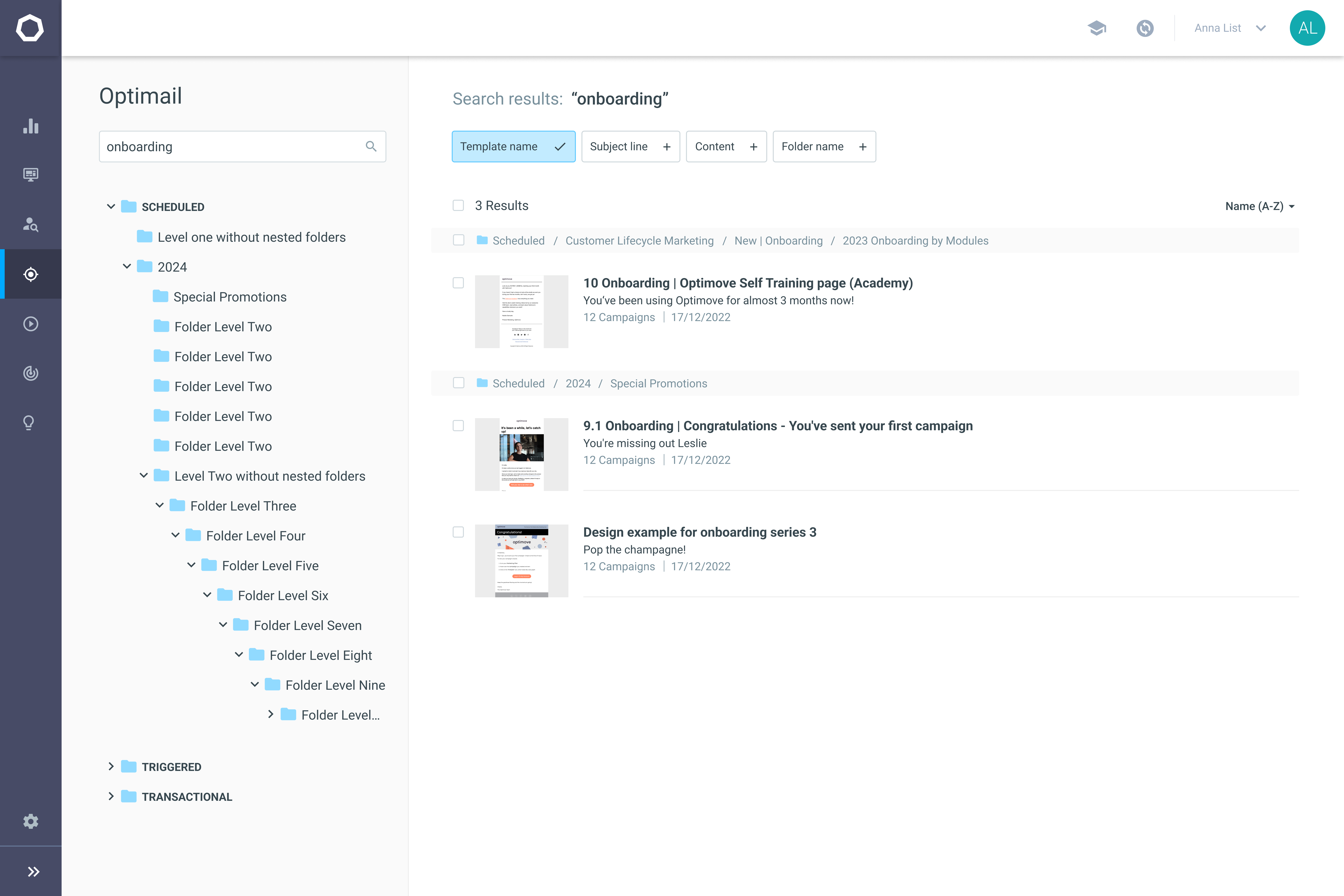Click the Optimove hexagon logo

pos(30,28)
